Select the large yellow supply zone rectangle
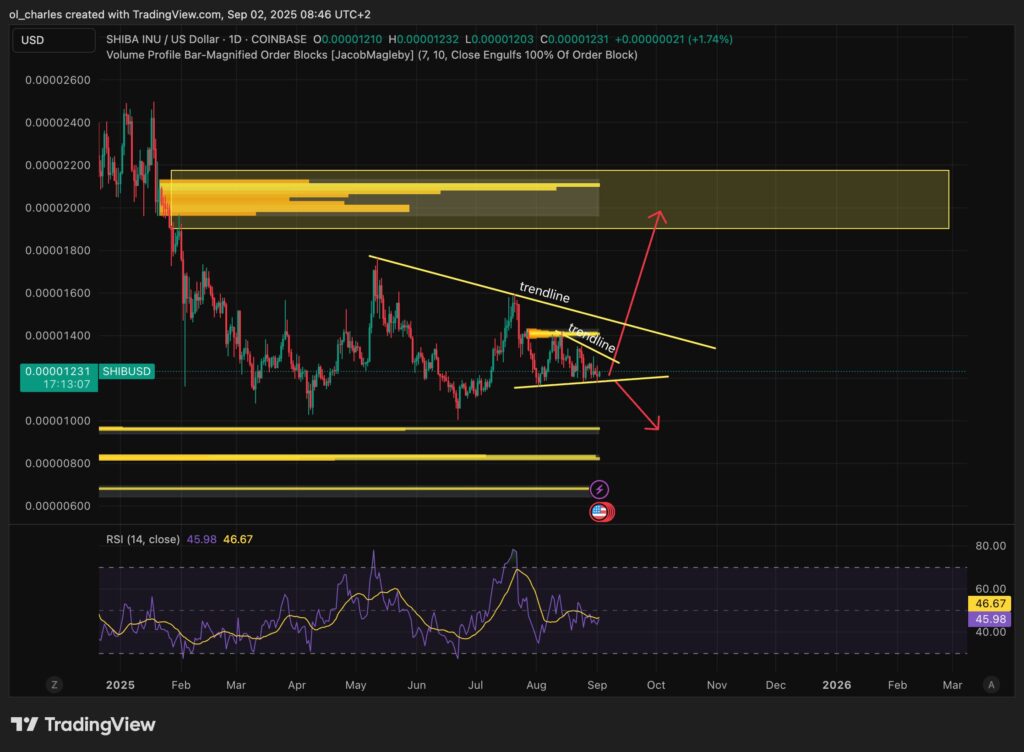The image size is (1024, 752). (x=780, y=199)
